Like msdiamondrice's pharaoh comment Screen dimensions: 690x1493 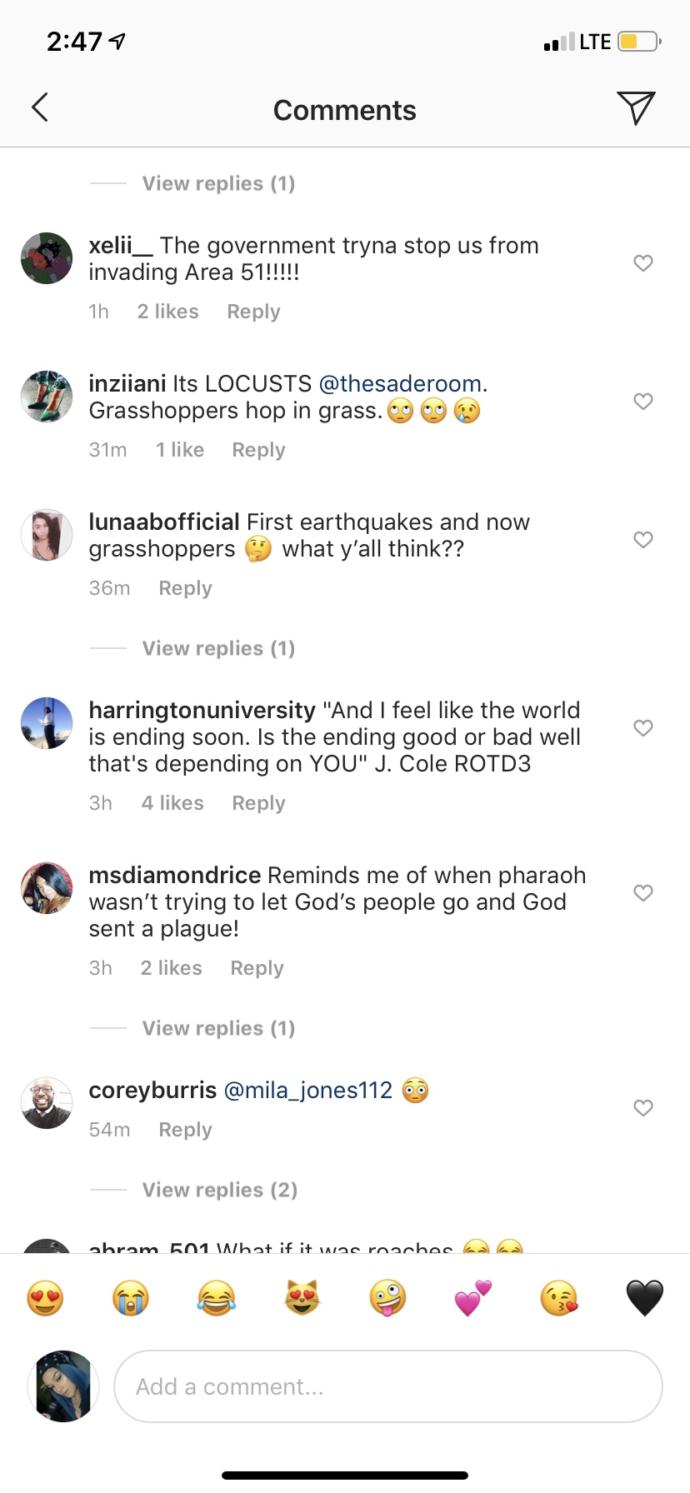[644, 892]
